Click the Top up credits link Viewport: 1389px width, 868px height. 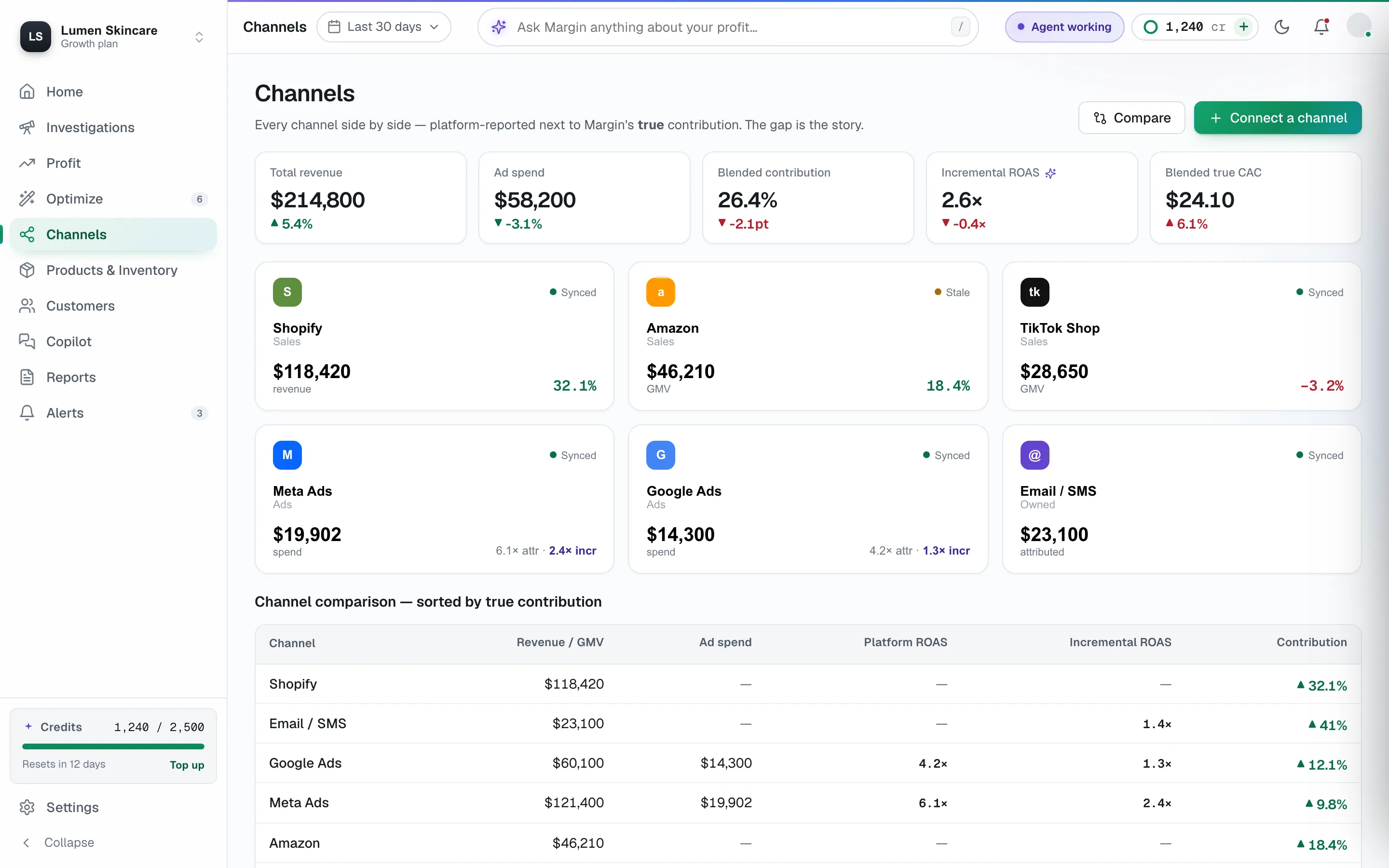coord(187,765)
